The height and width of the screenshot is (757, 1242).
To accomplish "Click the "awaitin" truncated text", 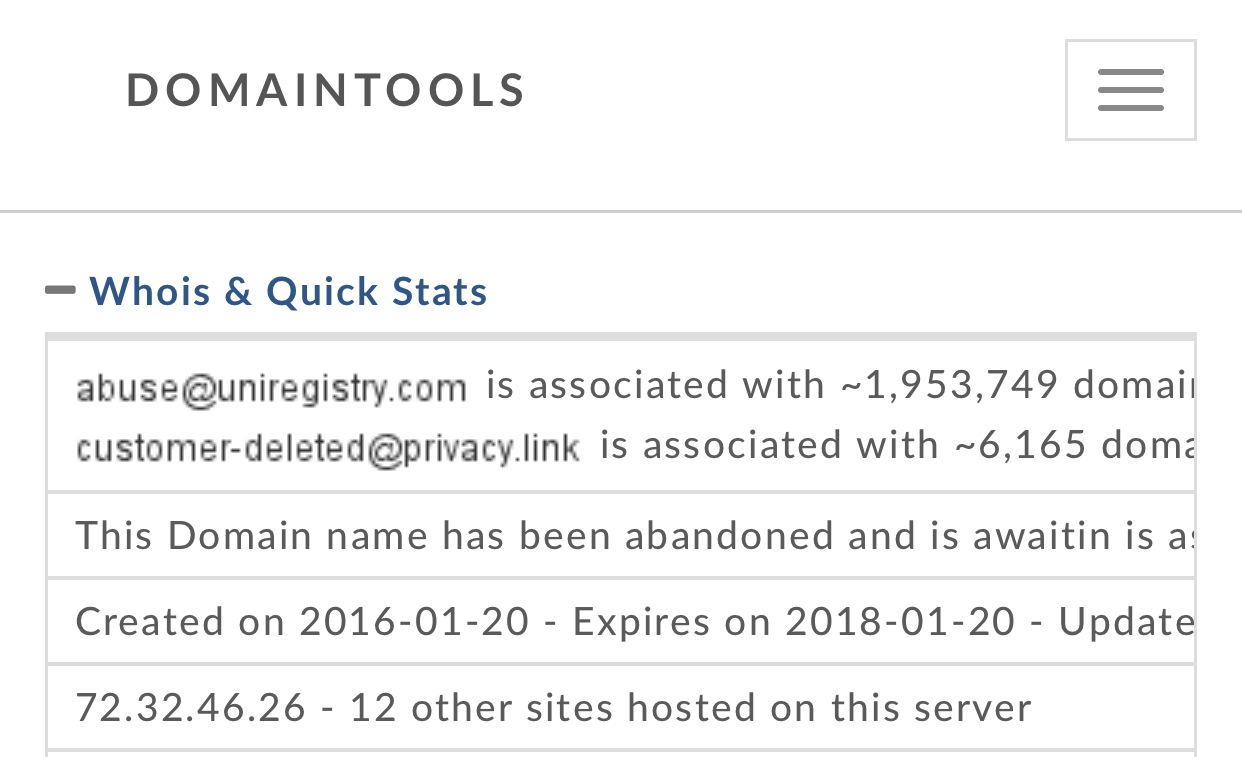I will tap(1043, 535).
